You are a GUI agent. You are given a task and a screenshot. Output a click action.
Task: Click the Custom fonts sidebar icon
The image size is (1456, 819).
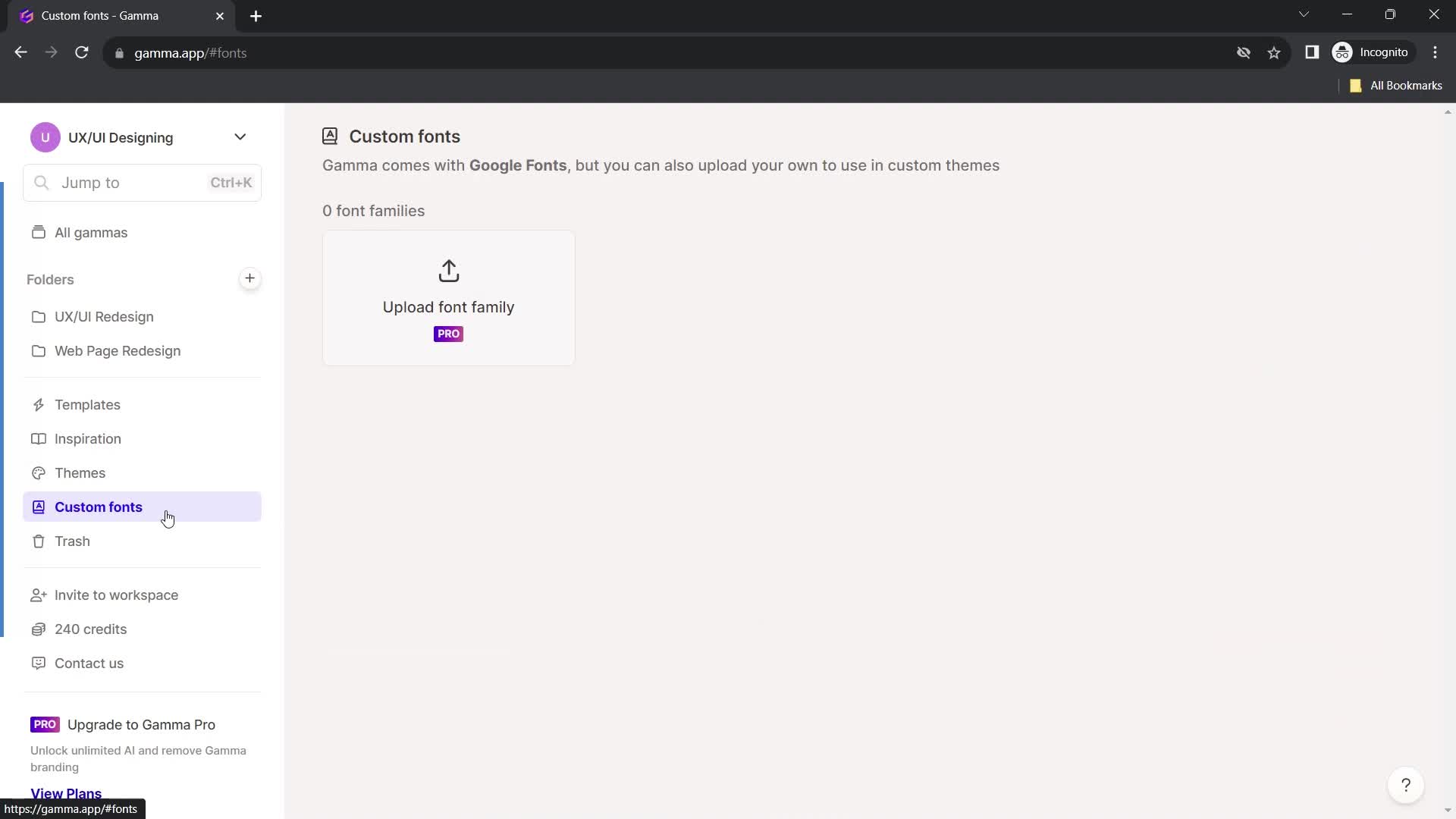(x=38, y=506)
